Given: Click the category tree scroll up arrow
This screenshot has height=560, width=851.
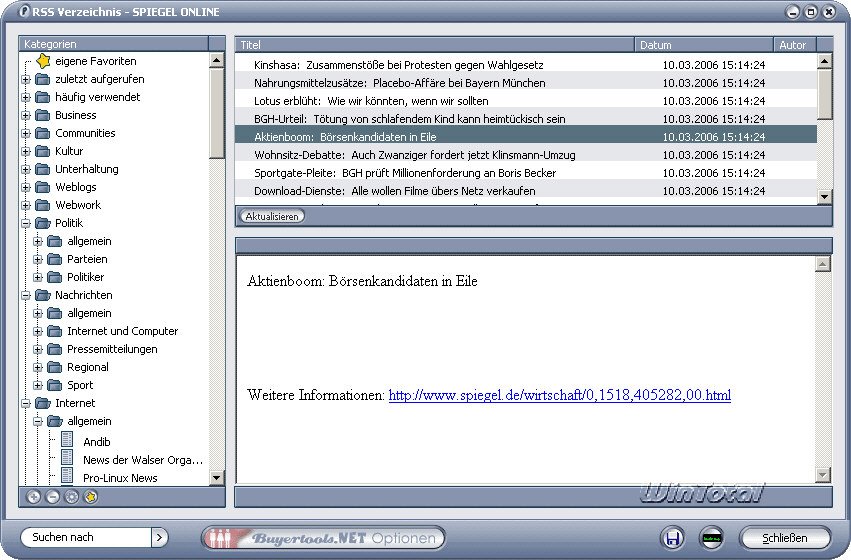Looking at the screenshot, I should point(217,60).
